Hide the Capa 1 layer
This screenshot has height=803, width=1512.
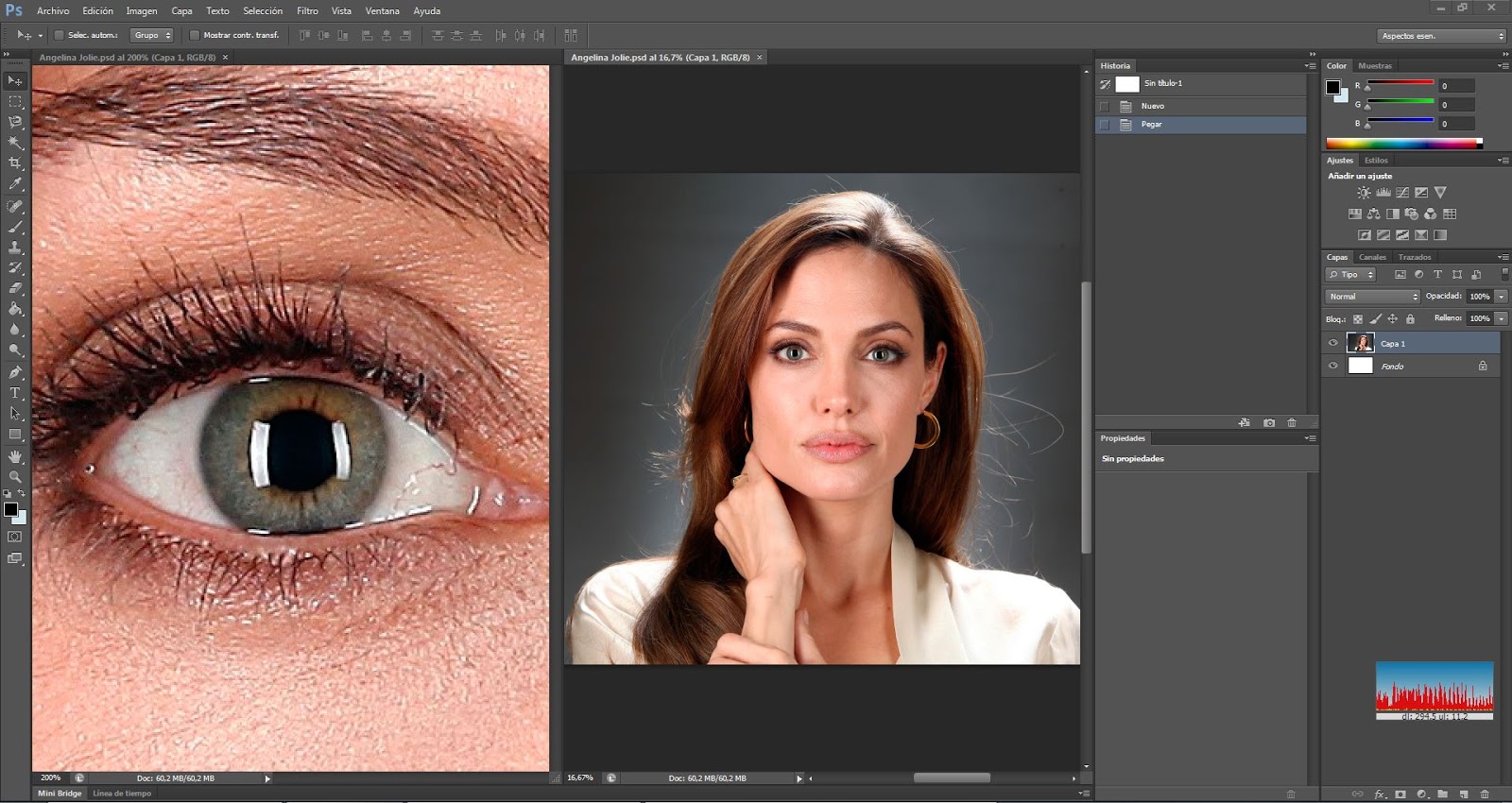[x=1333, y=343]
